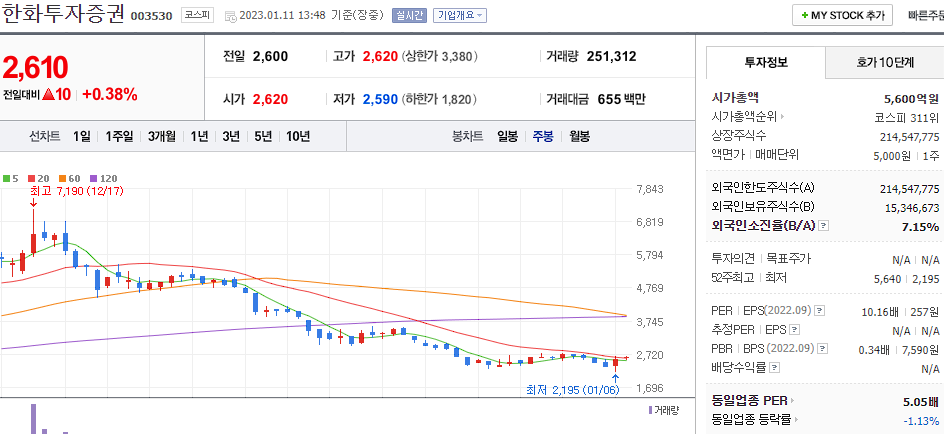Select the 5년 line chart period
944x434 pixels.
pyautogui.click(x=263, y=137)
